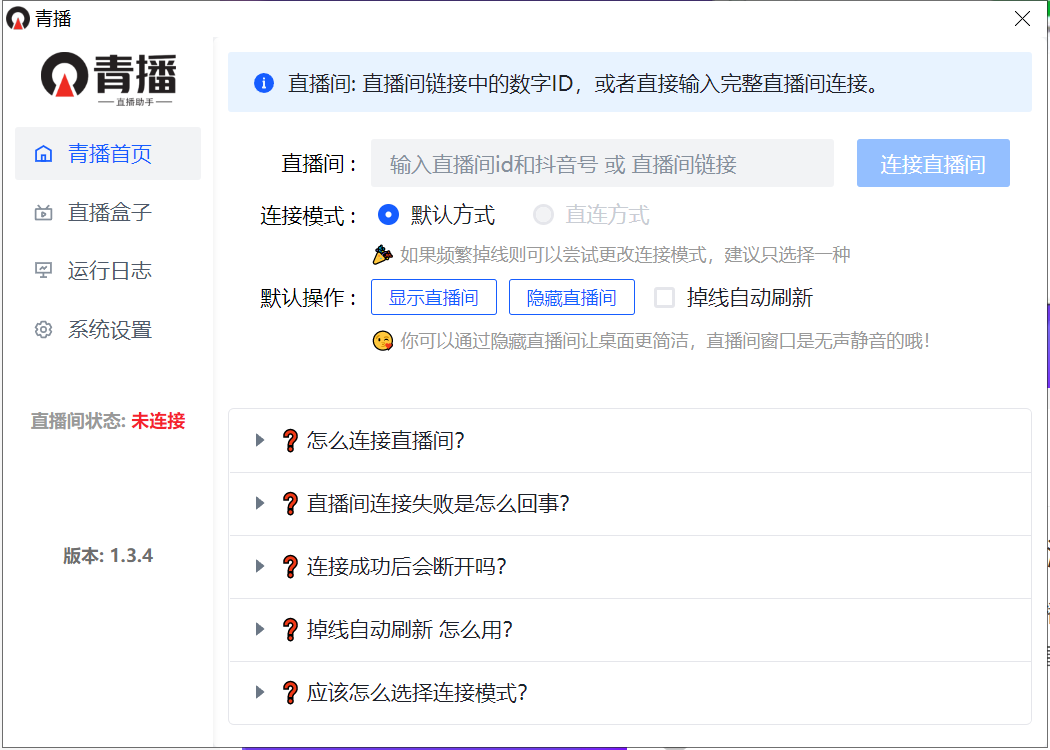Click the 未连接 status text
This screenshot has width=1050, height=750.
tap(158, 421)
